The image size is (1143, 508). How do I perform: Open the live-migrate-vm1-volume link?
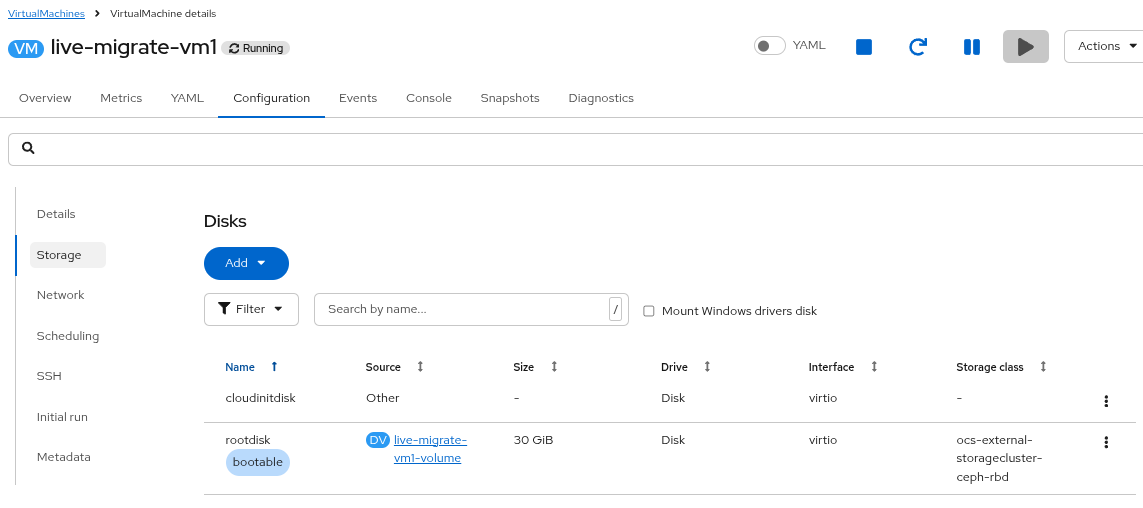429,449
